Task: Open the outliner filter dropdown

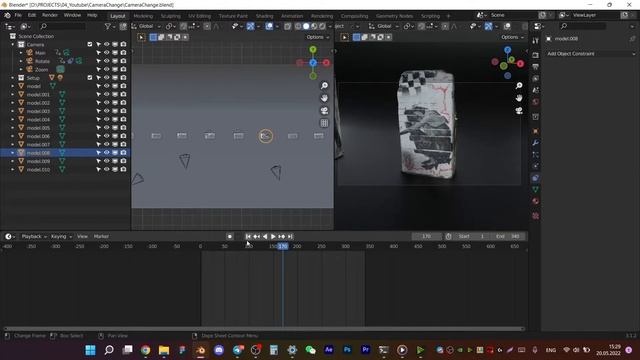Action: point(109,26)
